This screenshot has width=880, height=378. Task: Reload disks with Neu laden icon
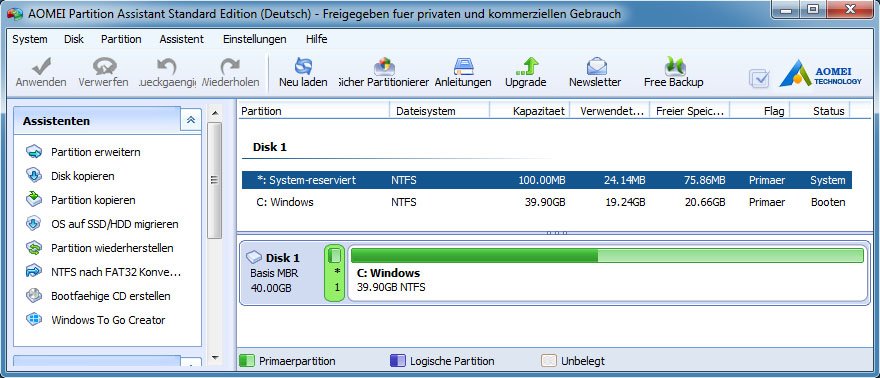[303, 66]
